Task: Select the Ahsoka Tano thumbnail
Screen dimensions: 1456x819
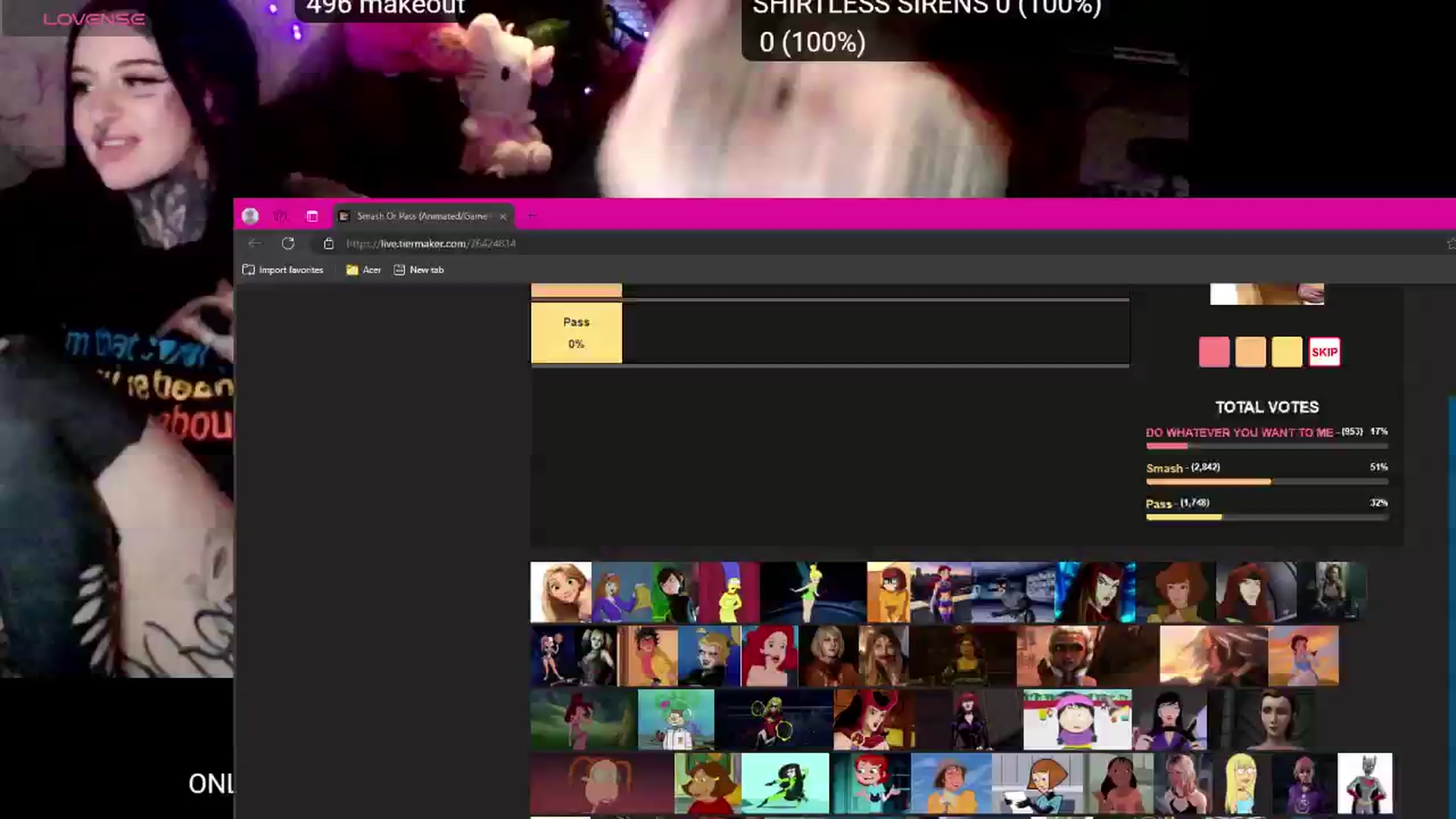Action: point(1087,656)
